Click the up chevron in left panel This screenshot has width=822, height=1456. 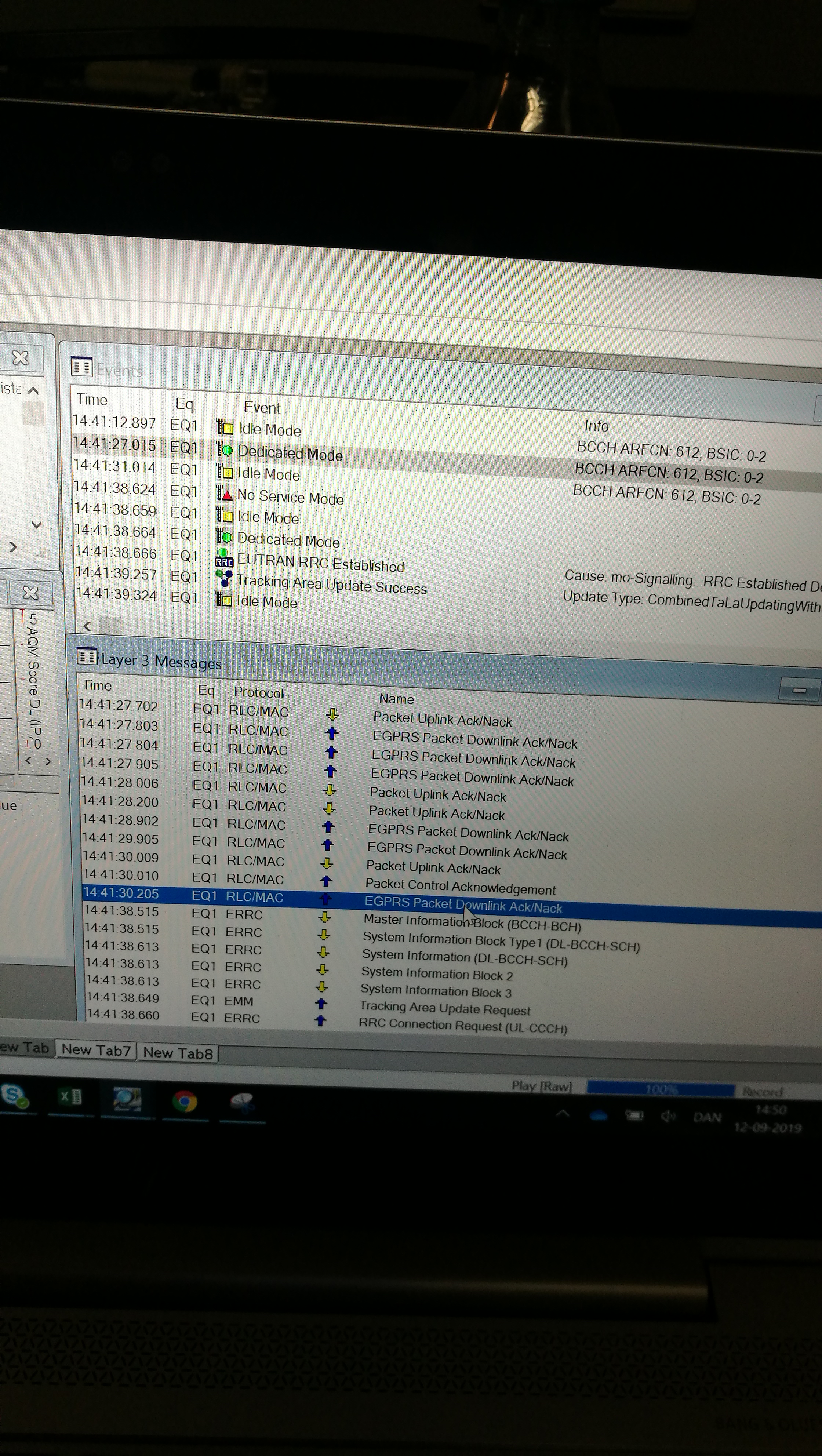33,390
